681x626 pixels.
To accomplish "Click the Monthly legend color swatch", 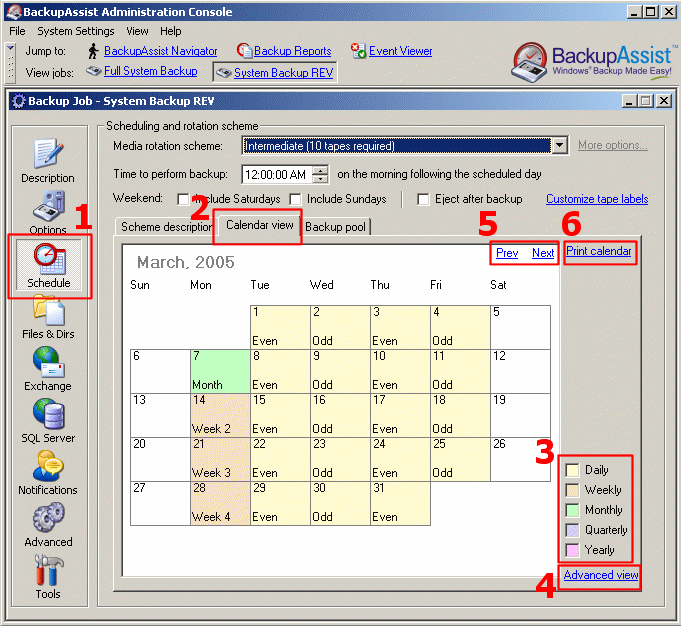I will (x=572, y=510).
